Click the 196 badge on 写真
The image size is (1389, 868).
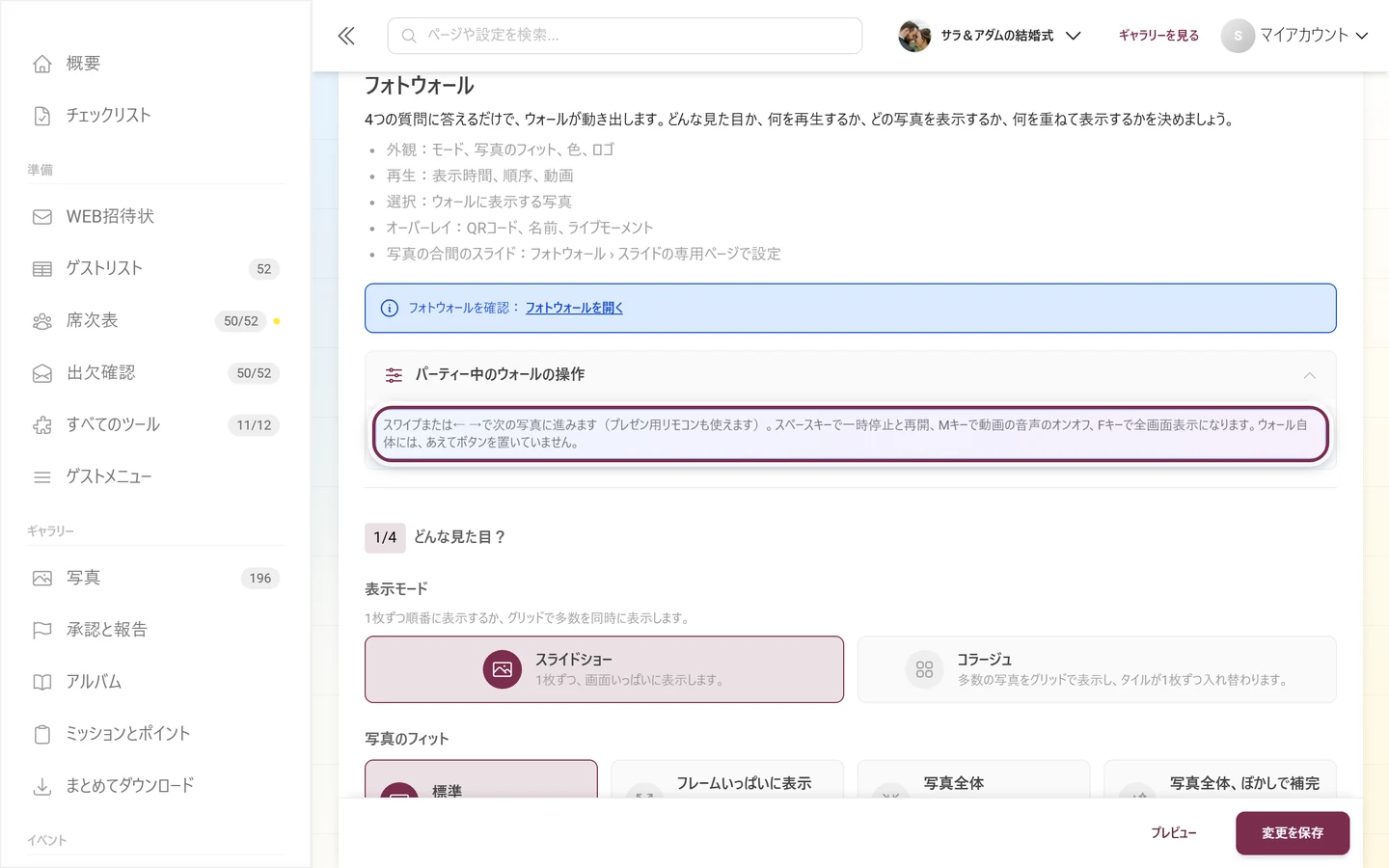tap(260, 580)
